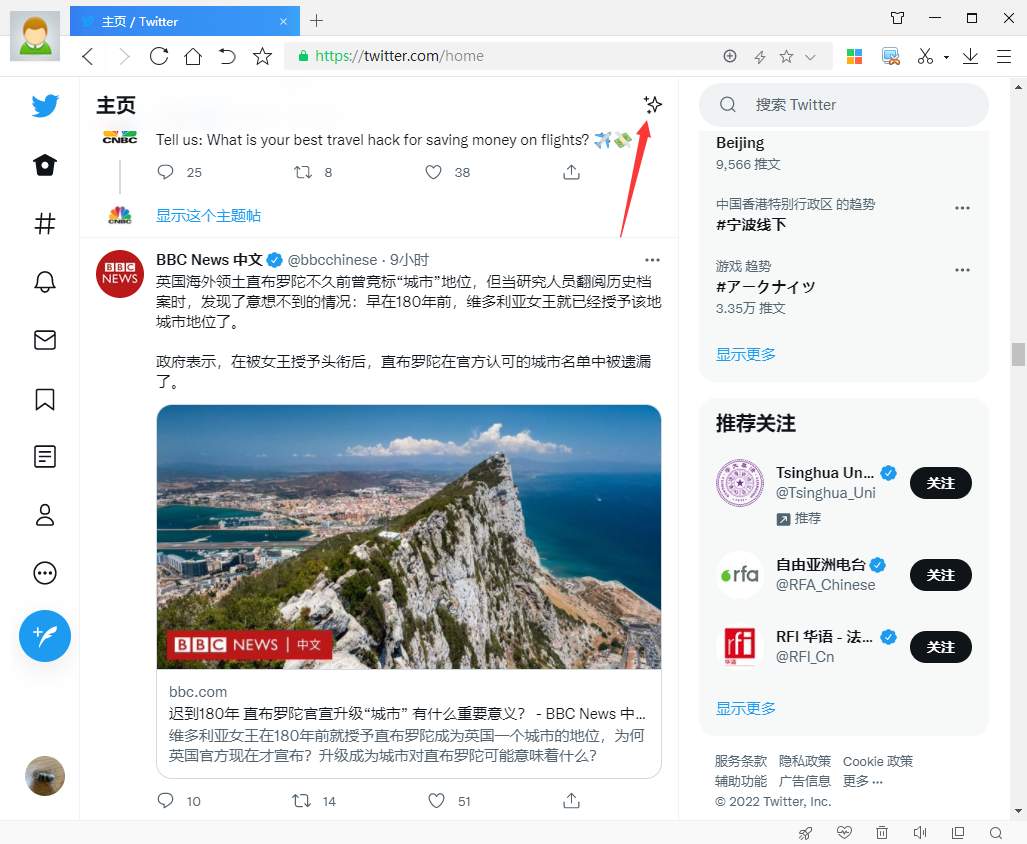Show more trends via 显示更多
The width and height of the screenshot is (1027, 844).
745,354
